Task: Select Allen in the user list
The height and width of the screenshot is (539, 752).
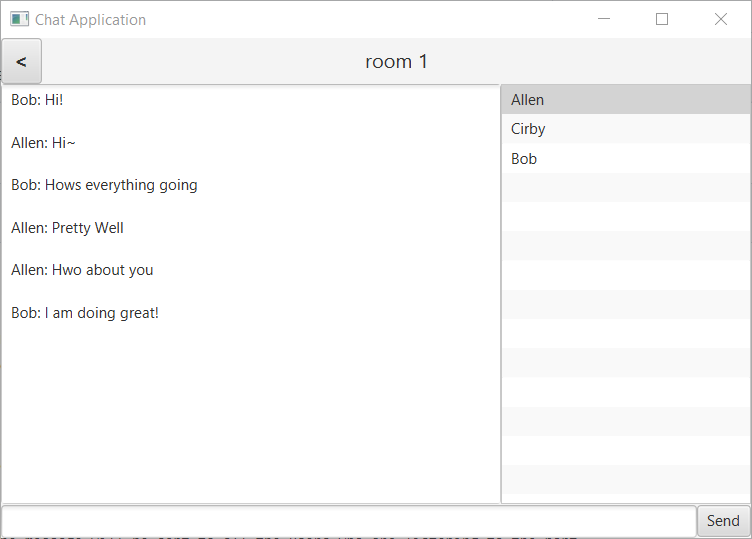Action: point(625,100)
